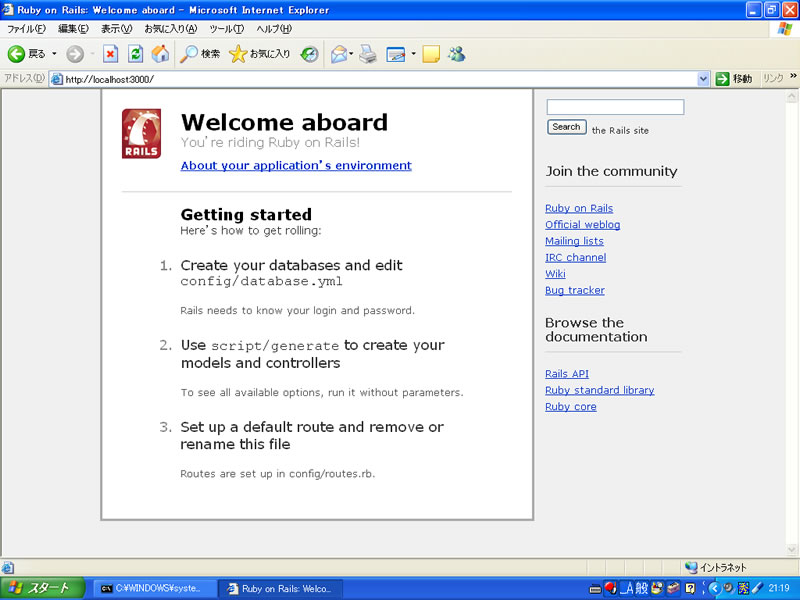Open the History toolbar icon
Viewport: 800px width, 600px height.
click(x=310, y=54)
